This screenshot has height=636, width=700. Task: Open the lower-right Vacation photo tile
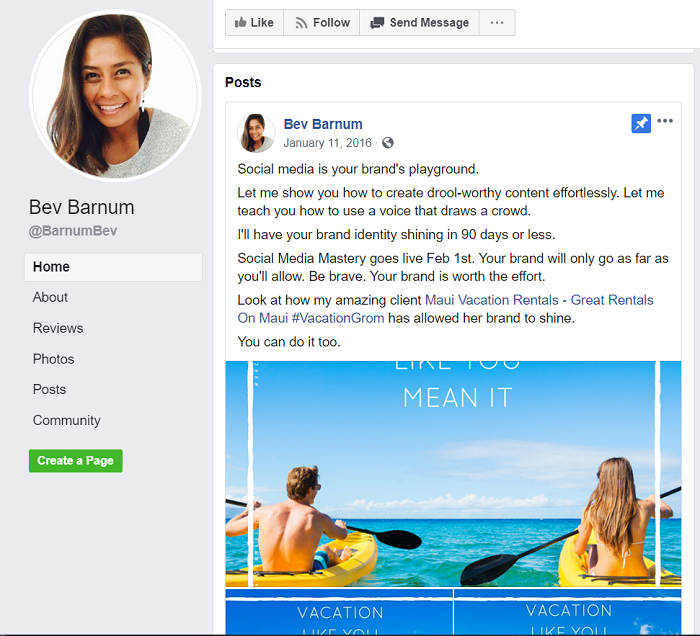(x=568, y=611)
